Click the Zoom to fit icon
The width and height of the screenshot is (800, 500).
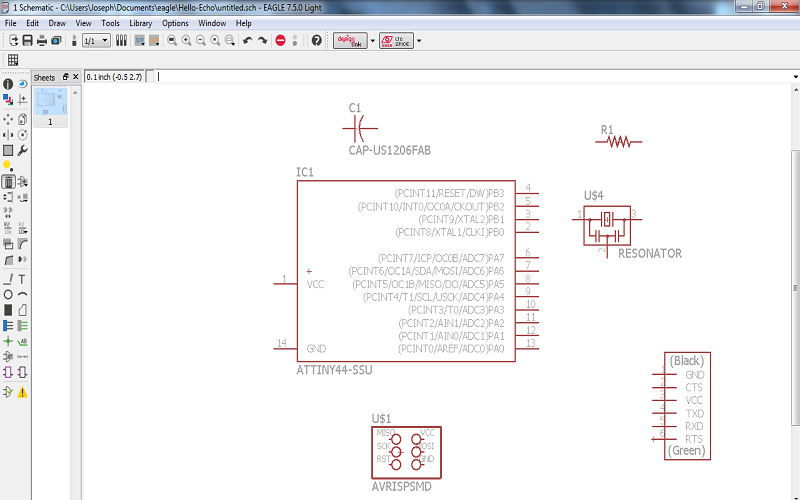coord(172,40)
